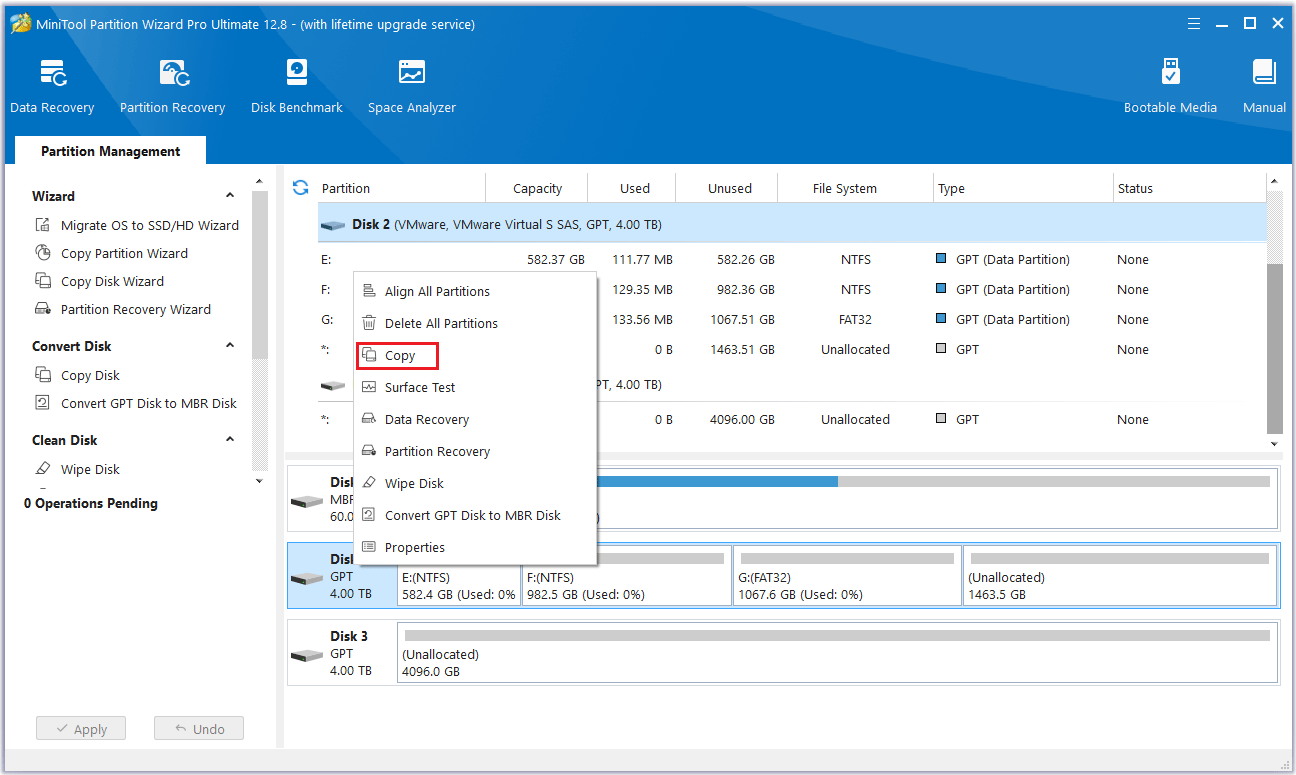This screenshot has height=775, width=1296.
Task: Click the Copy Disk icon under Convert Disk
Action: tap(43, 375)
